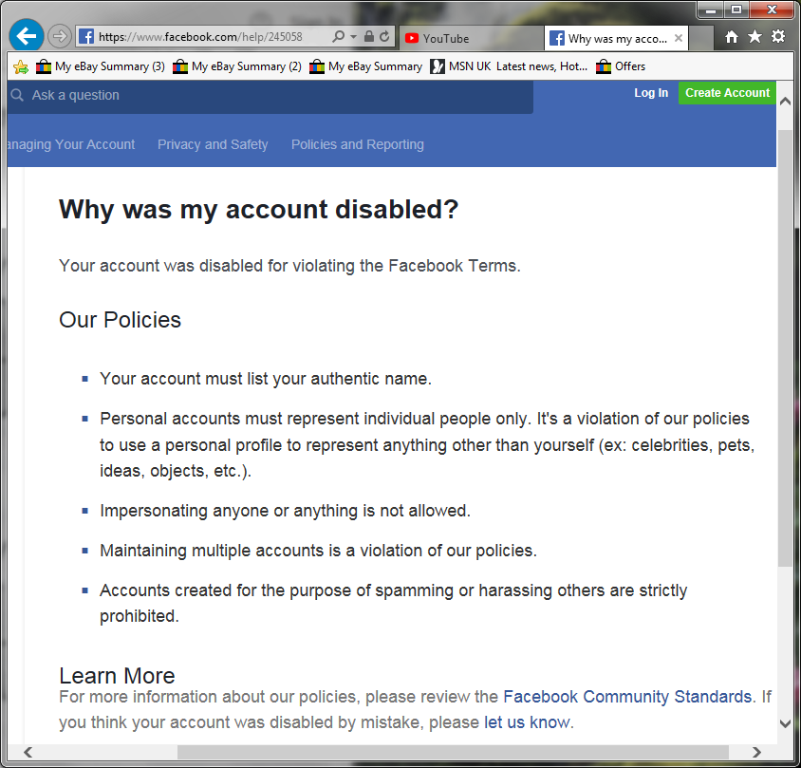Click the refresh icon in address bar

pyautogui.click(x=385, y=37)
